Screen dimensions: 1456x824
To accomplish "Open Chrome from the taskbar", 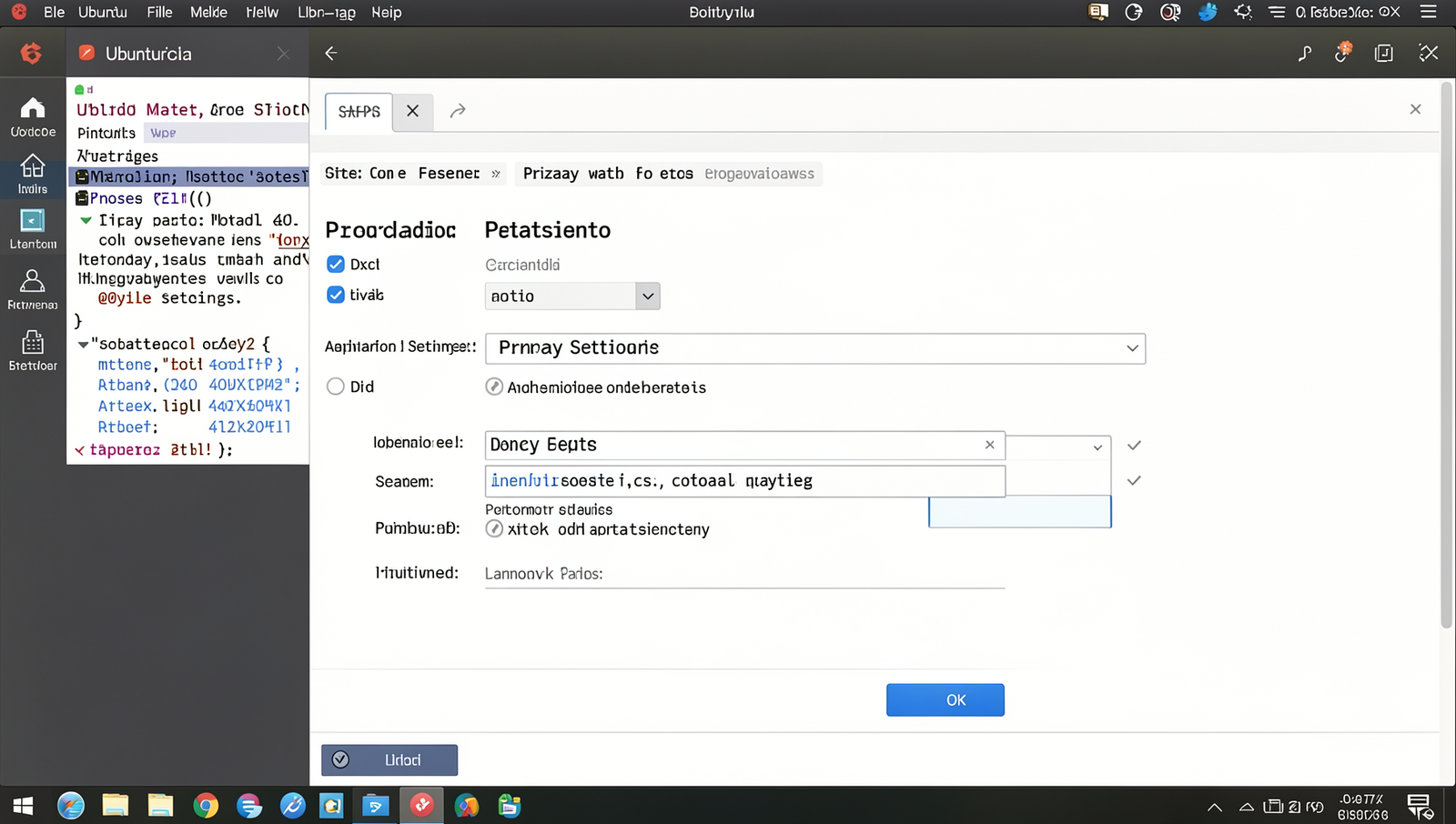I will point(206,806).
